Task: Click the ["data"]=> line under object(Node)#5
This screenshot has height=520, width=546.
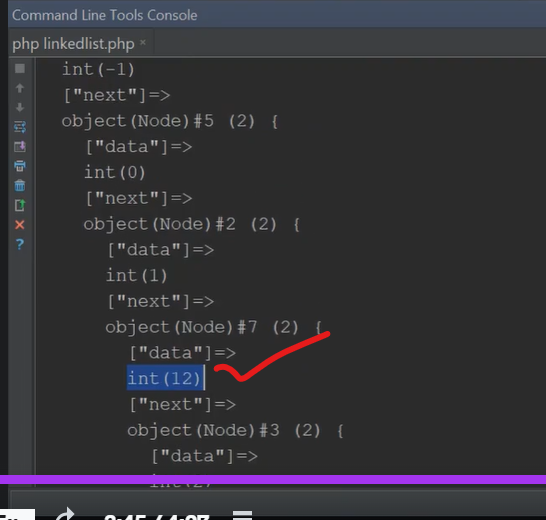Action: (x=139, y=147)
